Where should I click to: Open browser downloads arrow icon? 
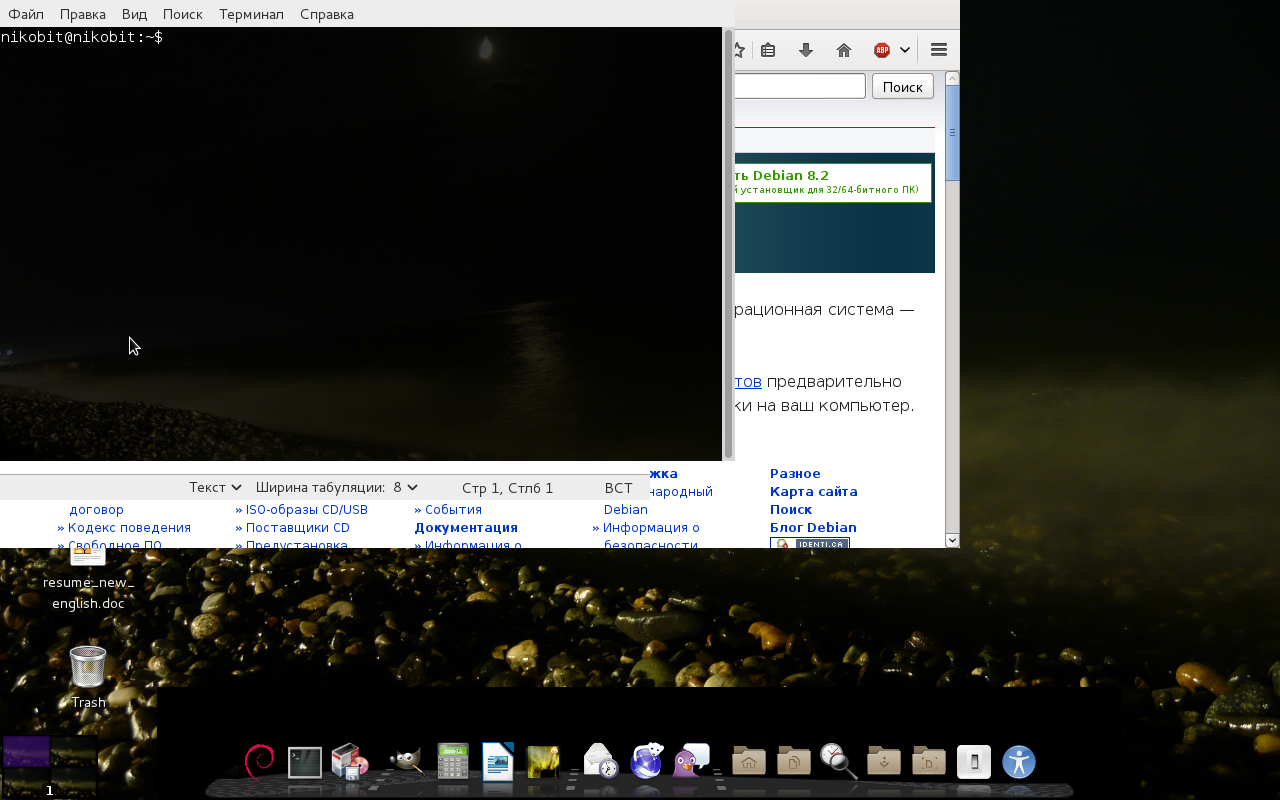click(805, 50)
